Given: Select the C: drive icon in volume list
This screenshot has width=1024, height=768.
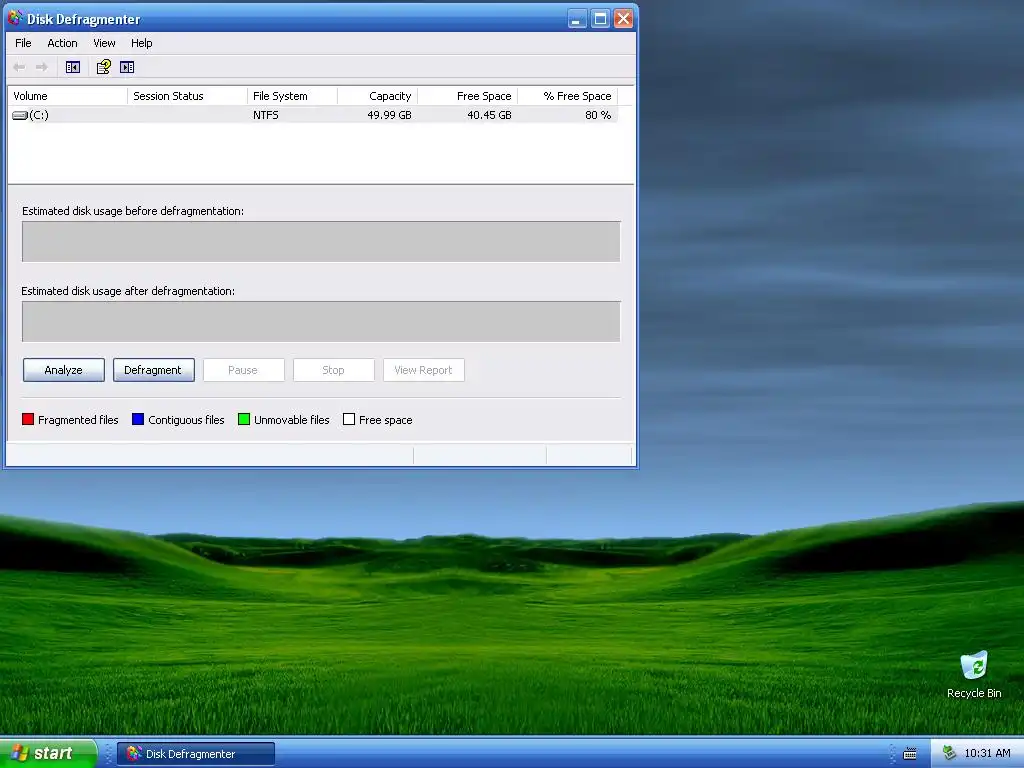Looking at the screenshot, I should (20, 115).
